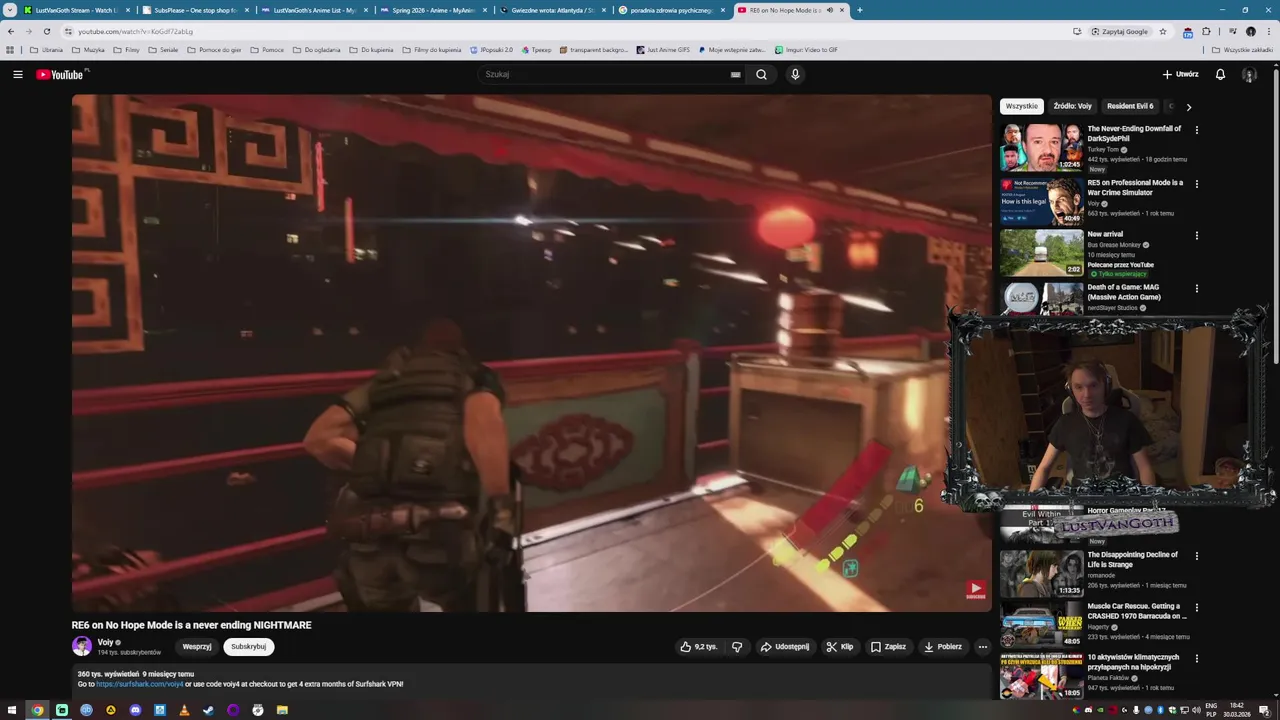Viewport: 1280px width, 720px height.
Task: Select the Źródło: Voiy filter chip
Action: point(1072,106)
